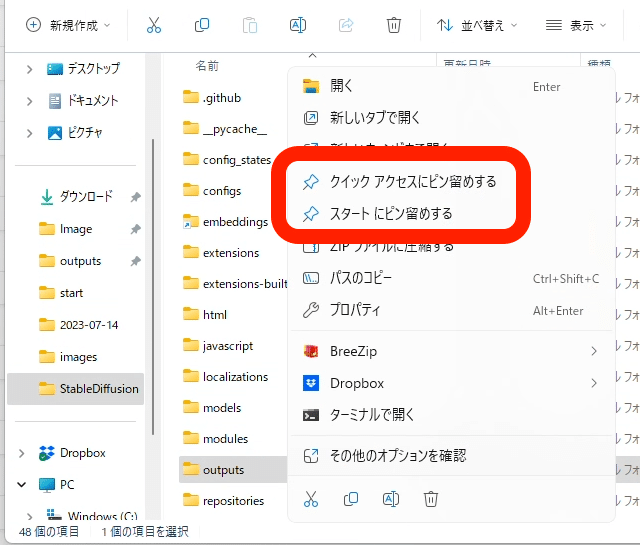Click the navigation pane scrollbar

pyautogui.click(x=153, y=287)
